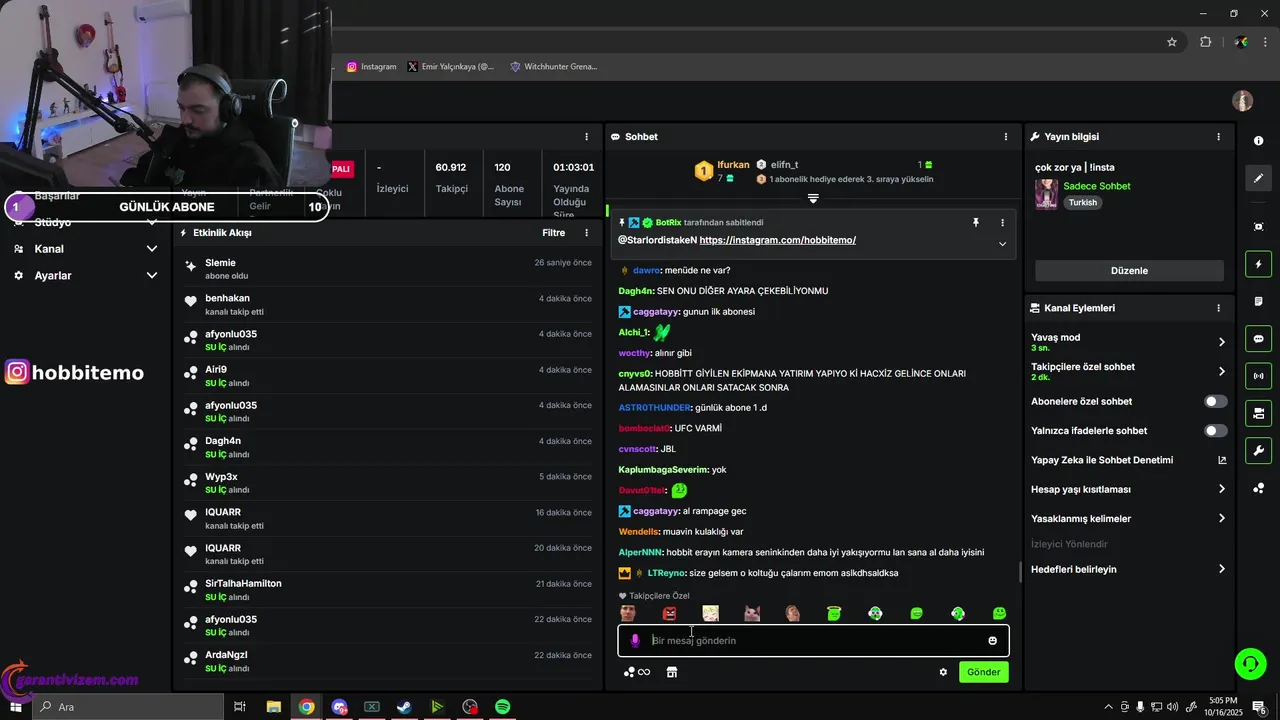Click the Windows taskbar search box

[128, 707]
